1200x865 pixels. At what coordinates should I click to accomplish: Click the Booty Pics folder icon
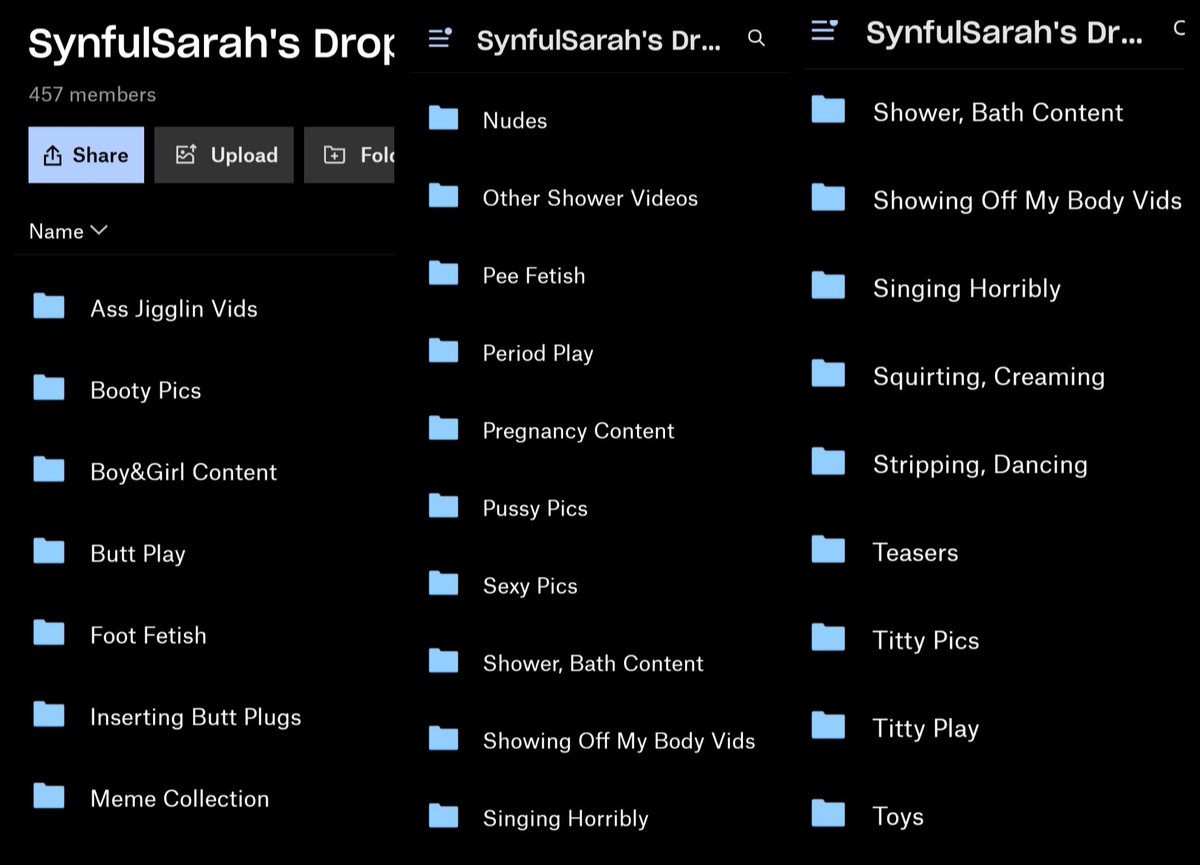48,388
